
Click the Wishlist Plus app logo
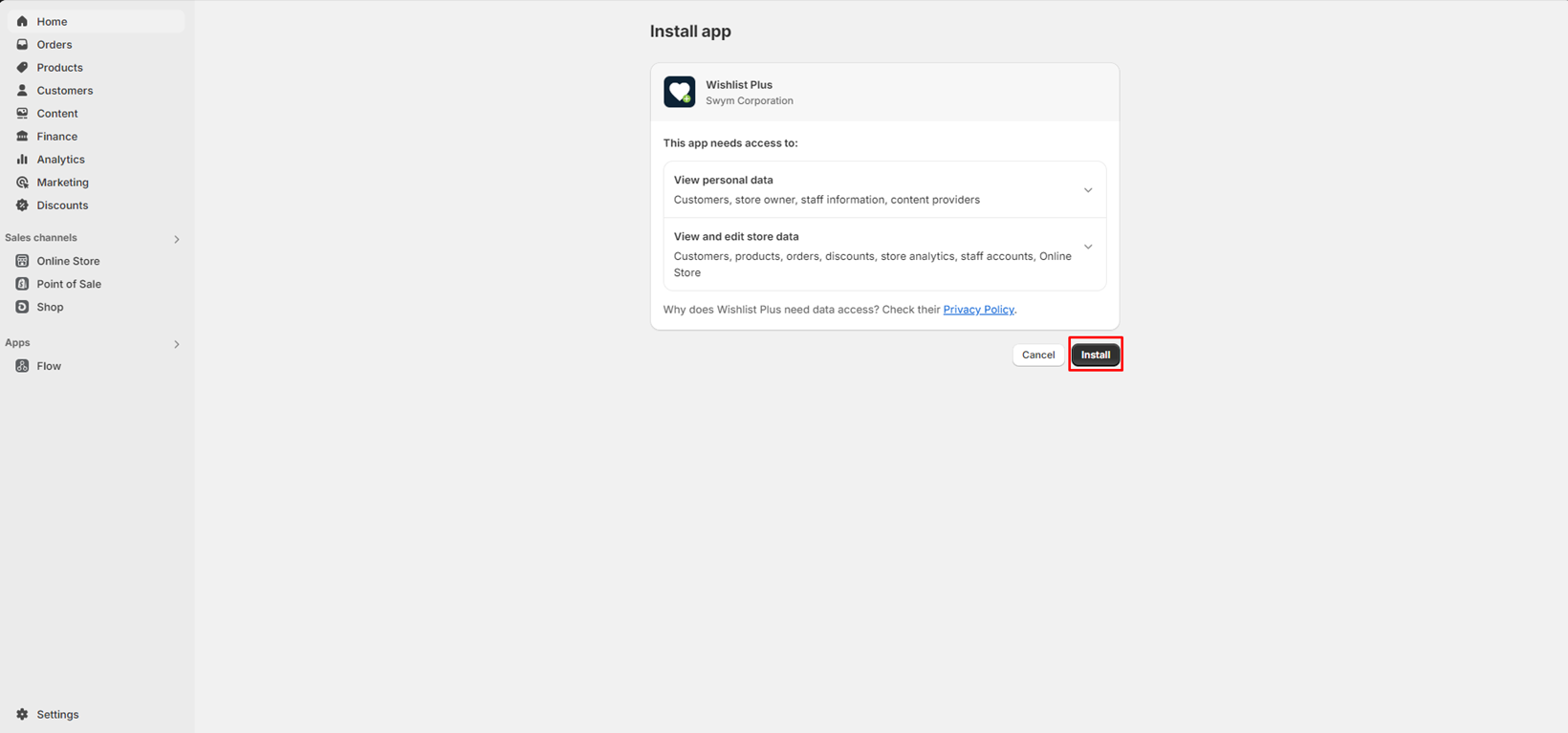coord(680,92)
